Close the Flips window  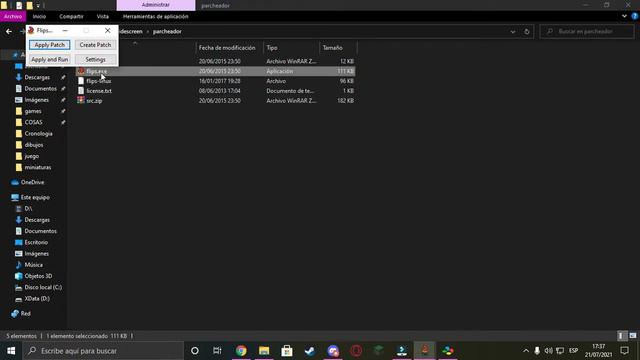[x=107, y=31]
